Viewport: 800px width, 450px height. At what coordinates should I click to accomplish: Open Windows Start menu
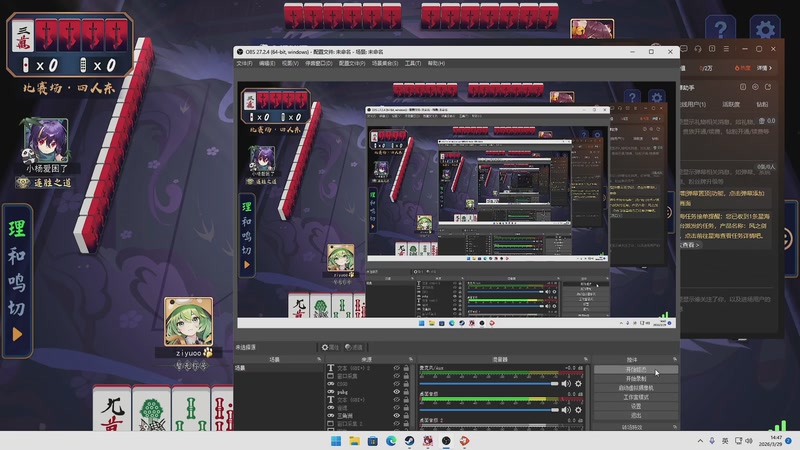[336, 441]
